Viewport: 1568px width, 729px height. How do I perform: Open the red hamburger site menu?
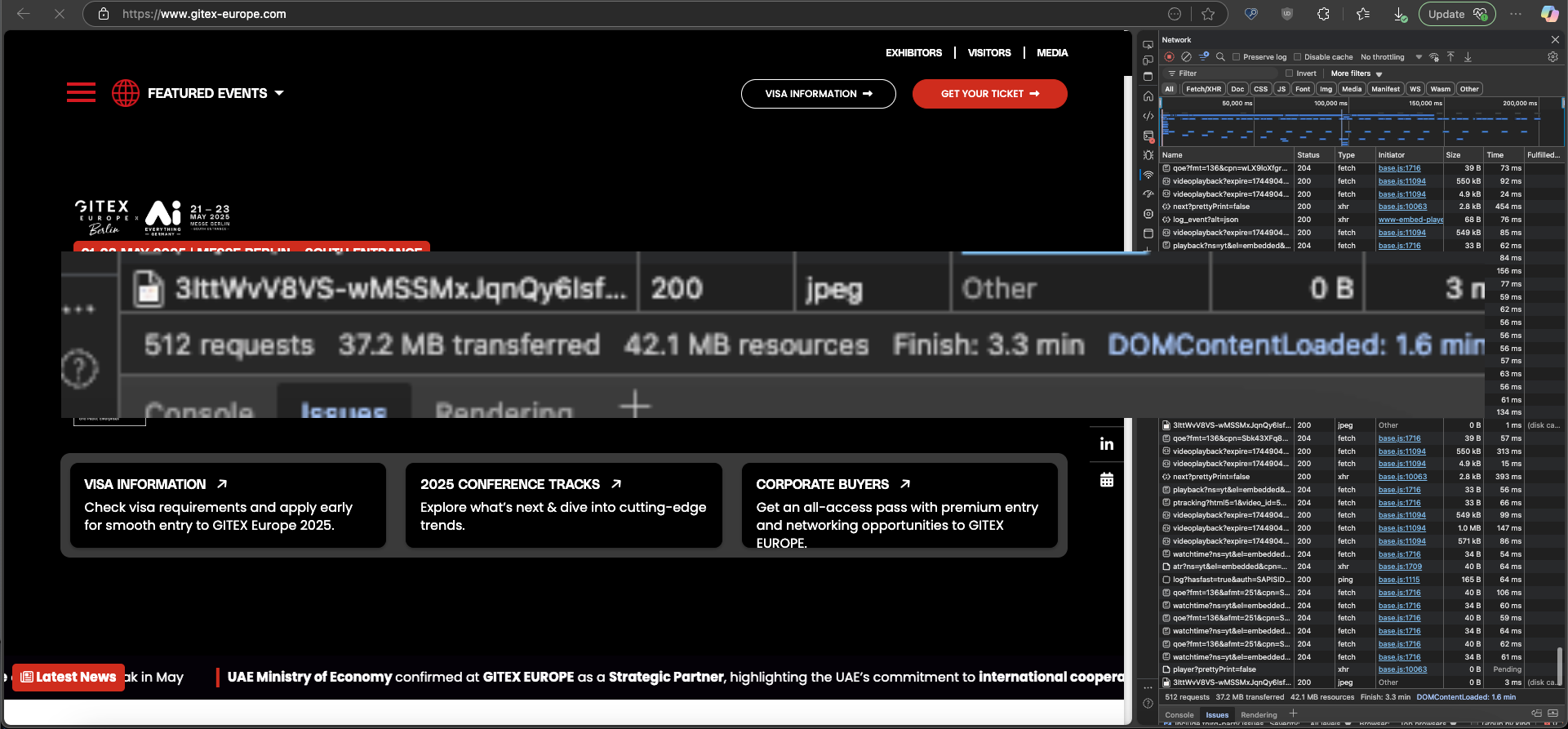(x=81, y=93)
